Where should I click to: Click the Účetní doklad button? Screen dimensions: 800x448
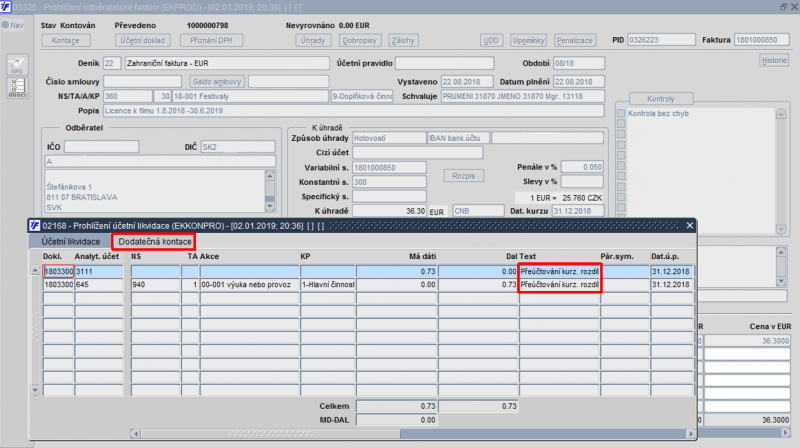[x=142, y=40]
